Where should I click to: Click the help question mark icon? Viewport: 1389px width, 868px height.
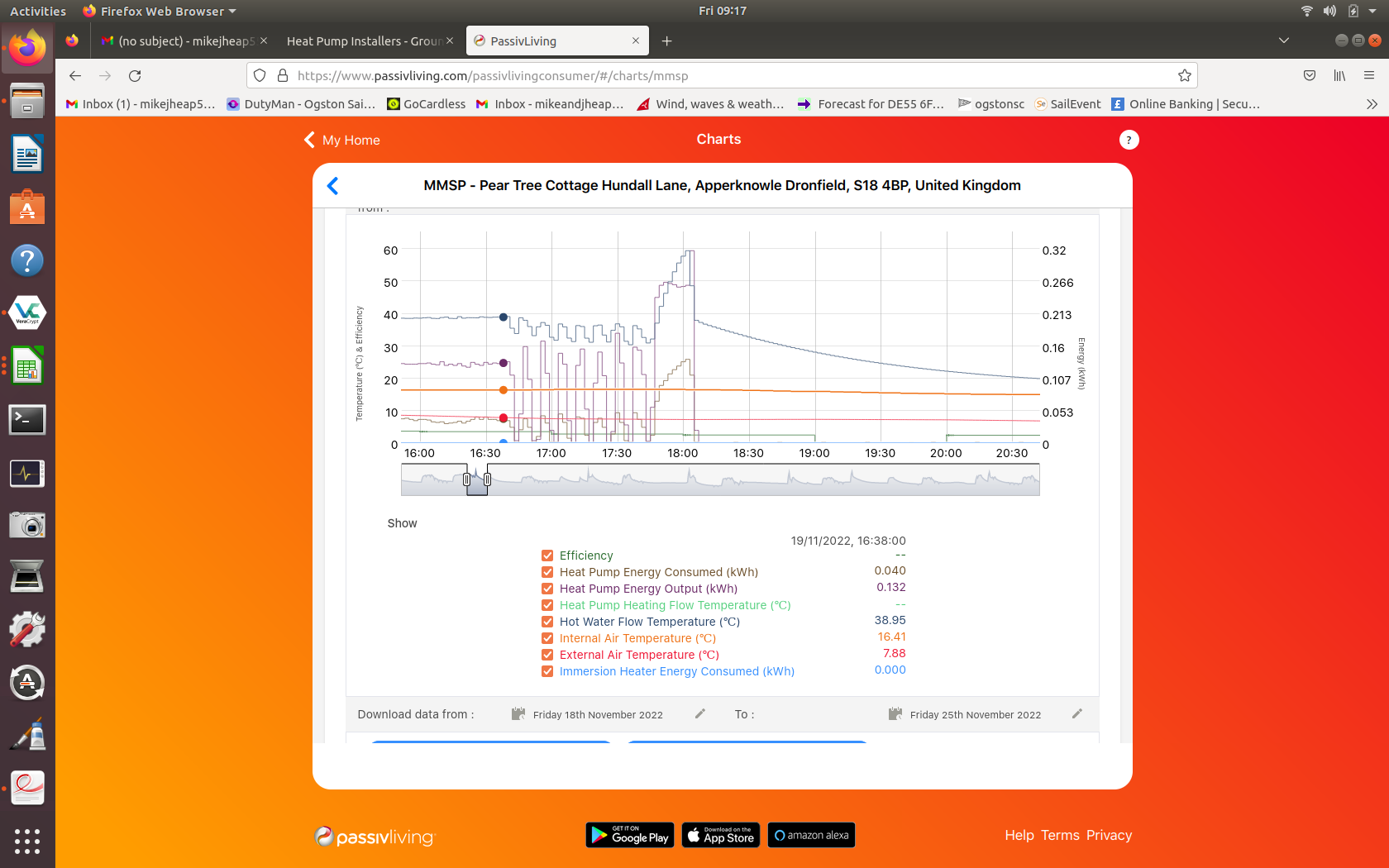1129,140
